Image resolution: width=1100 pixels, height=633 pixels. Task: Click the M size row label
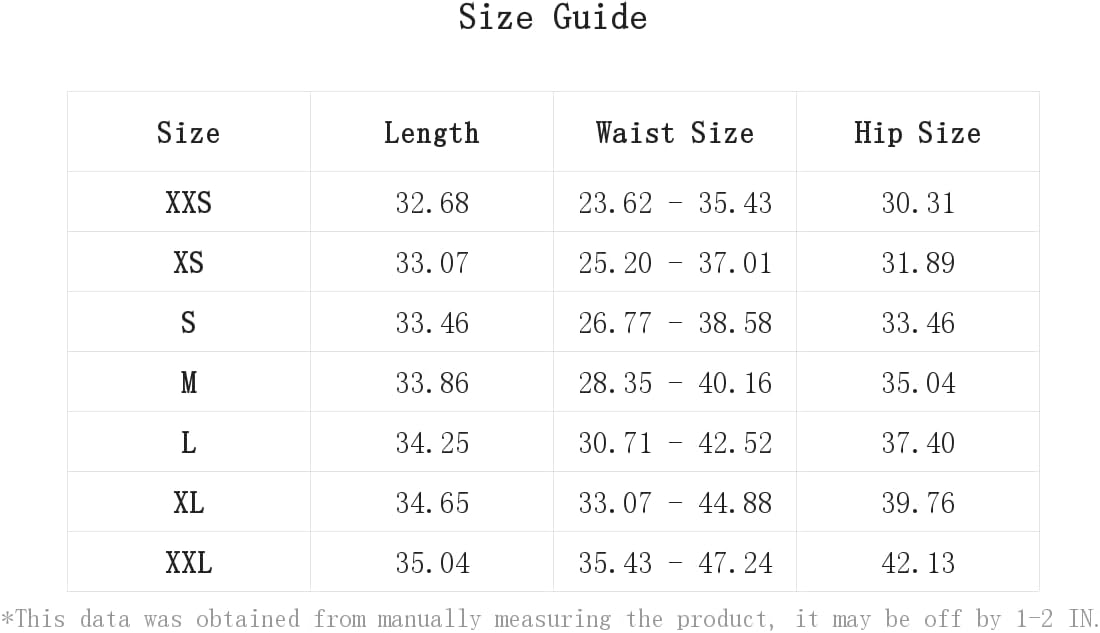189,383
